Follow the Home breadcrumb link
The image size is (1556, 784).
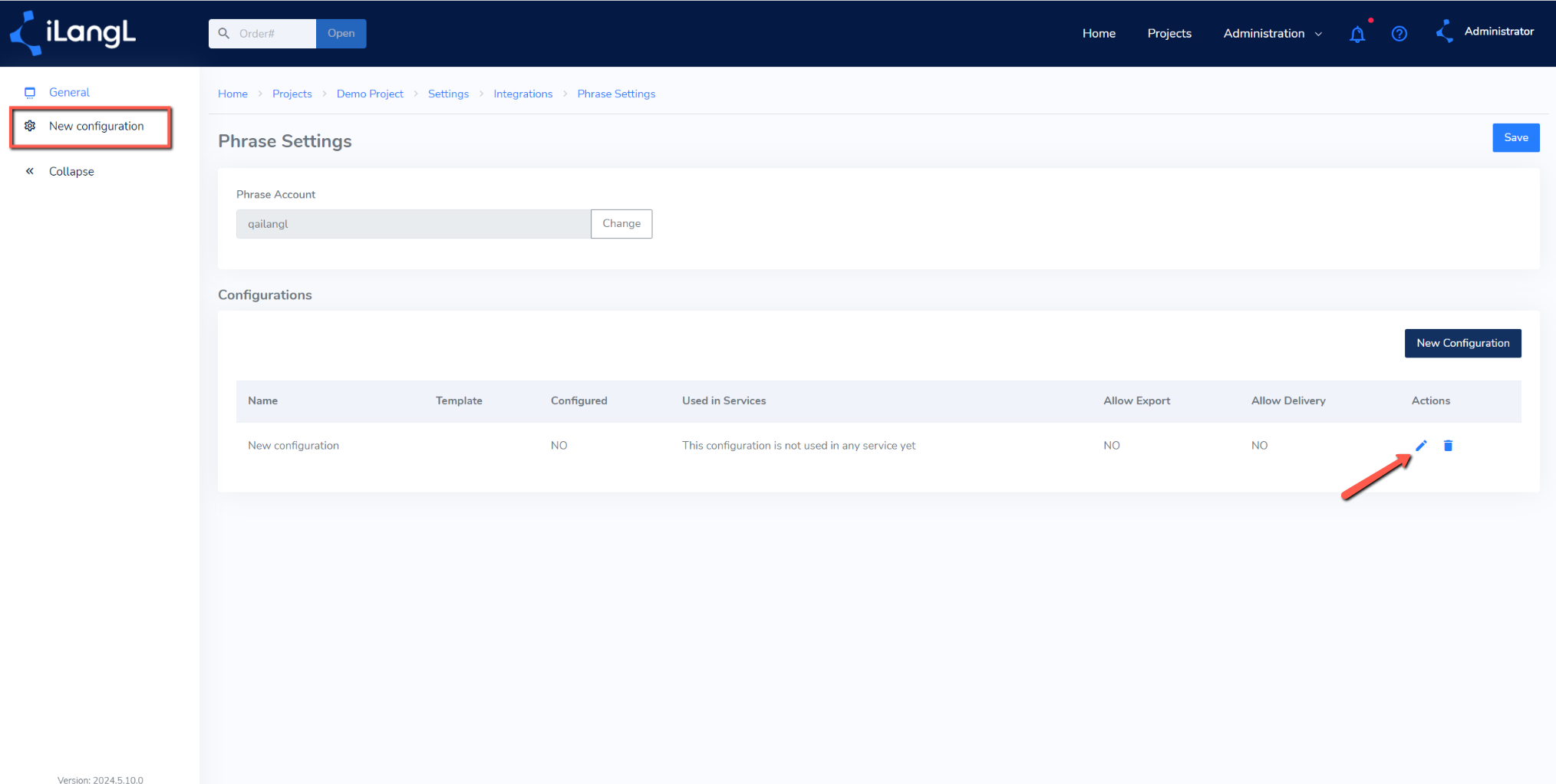pyautogui.click(x=232, y=94)
